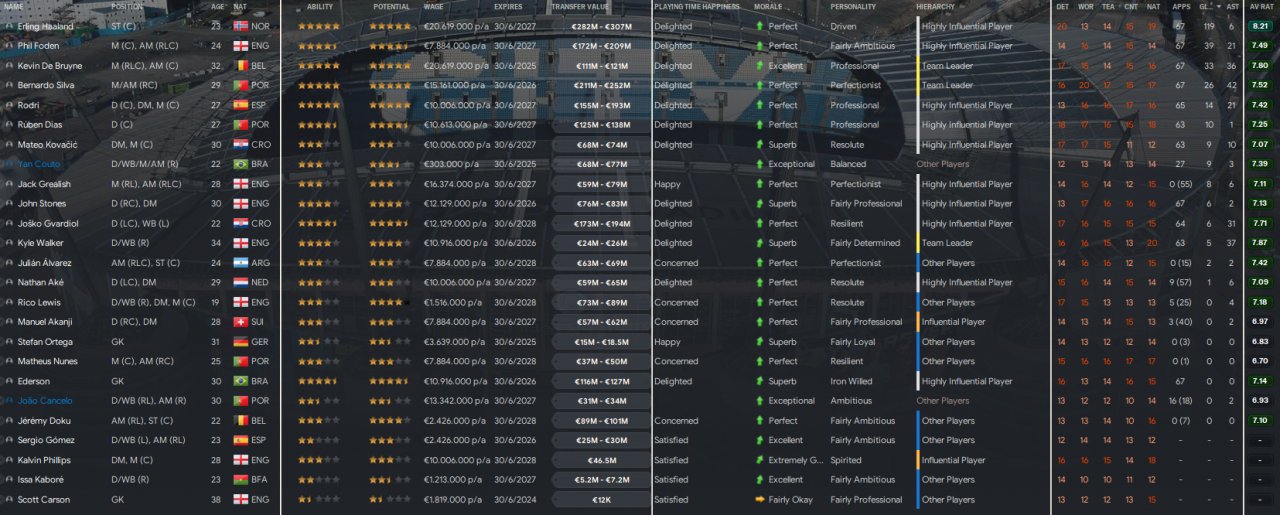
Task: Click the morale arrow in Kalvin Phillips' row
Action: tap(759, 460)
